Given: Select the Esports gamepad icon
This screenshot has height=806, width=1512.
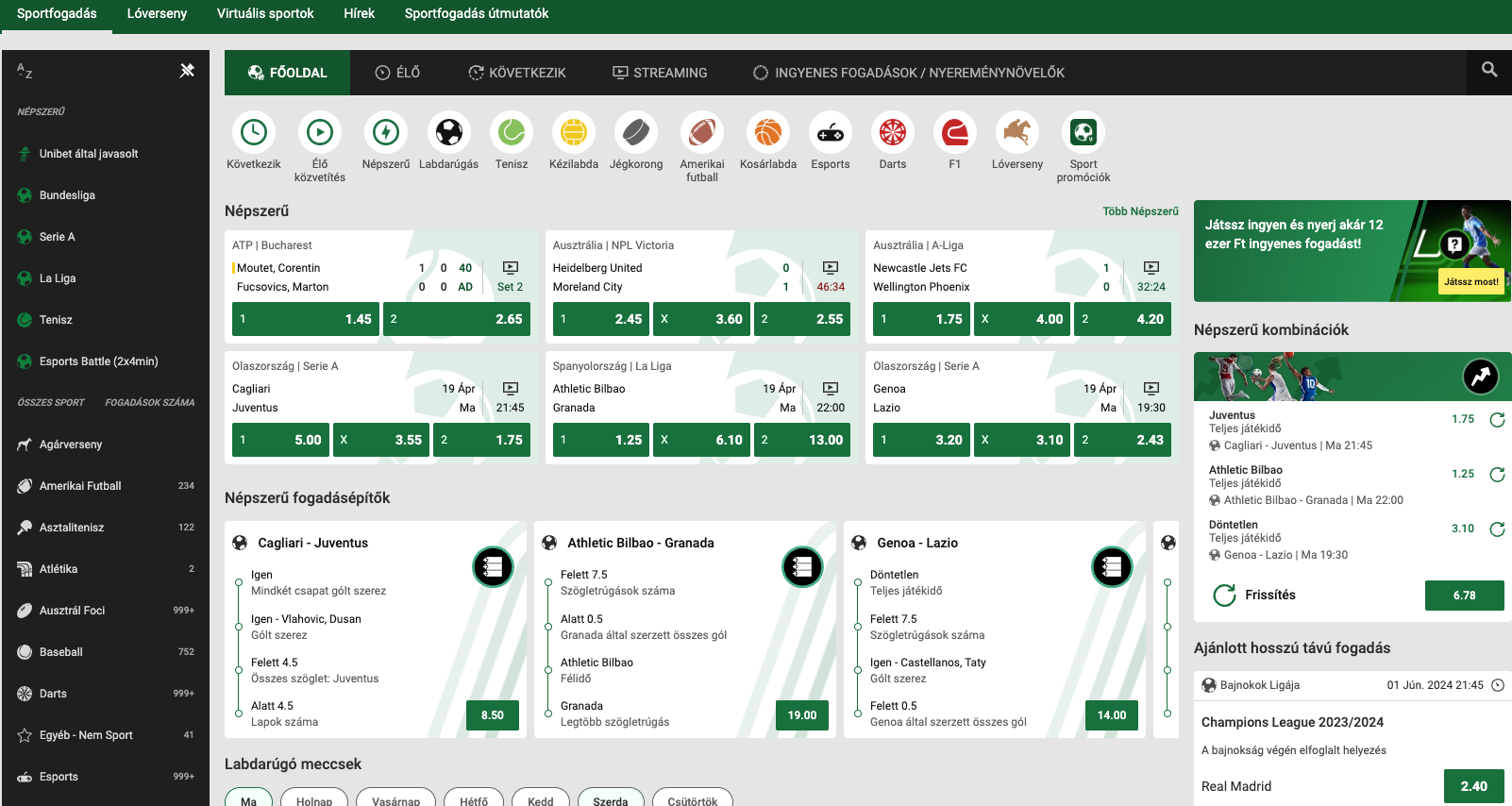Looking at the screenshot, I should 831,133.
